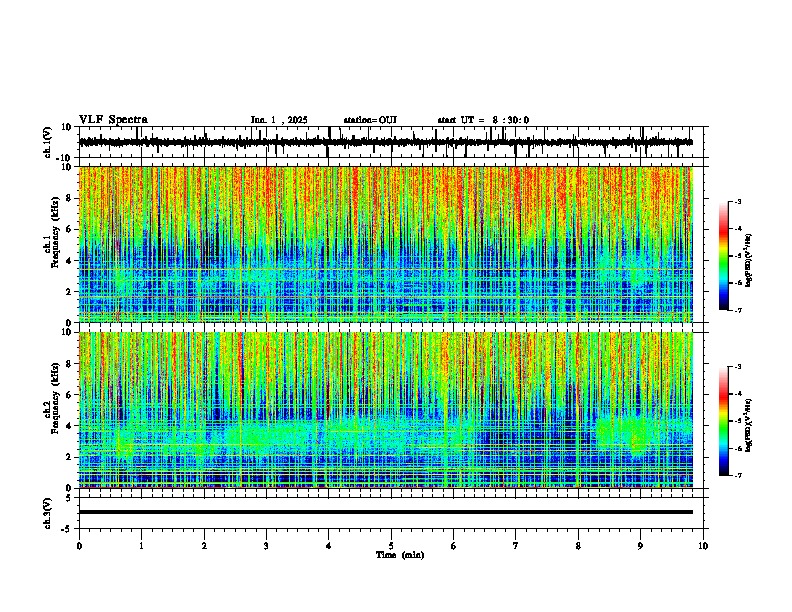Click the '6' kHz tick on ch.1 spectrogram axis
792x612 pixels.
[70, 229]
